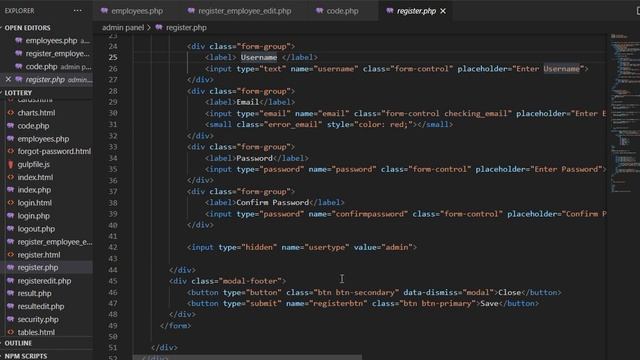The height and width of the screenshot is (360, 640).
Task: Open register_employee_e... file in tree
Action: point(54,242)
